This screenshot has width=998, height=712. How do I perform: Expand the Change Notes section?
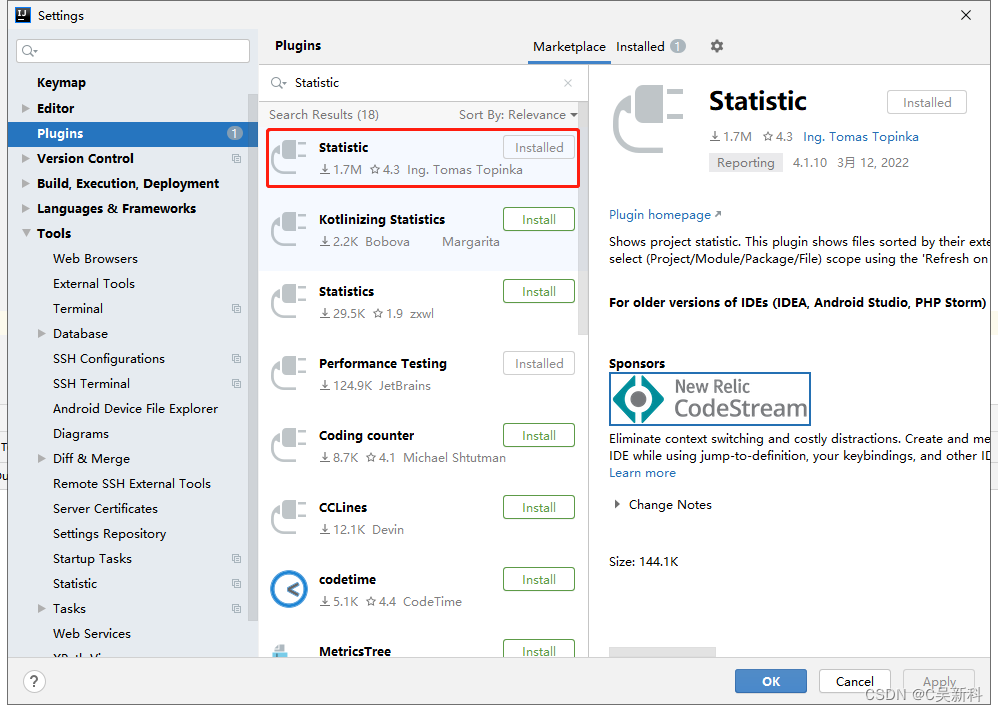pos(617,505)
